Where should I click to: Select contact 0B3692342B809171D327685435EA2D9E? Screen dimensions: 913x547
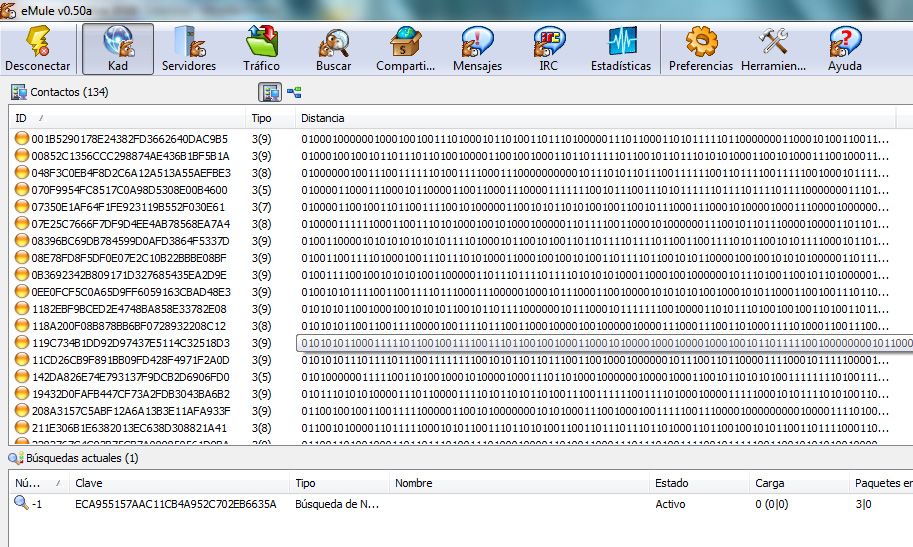(x=129, y=275)
